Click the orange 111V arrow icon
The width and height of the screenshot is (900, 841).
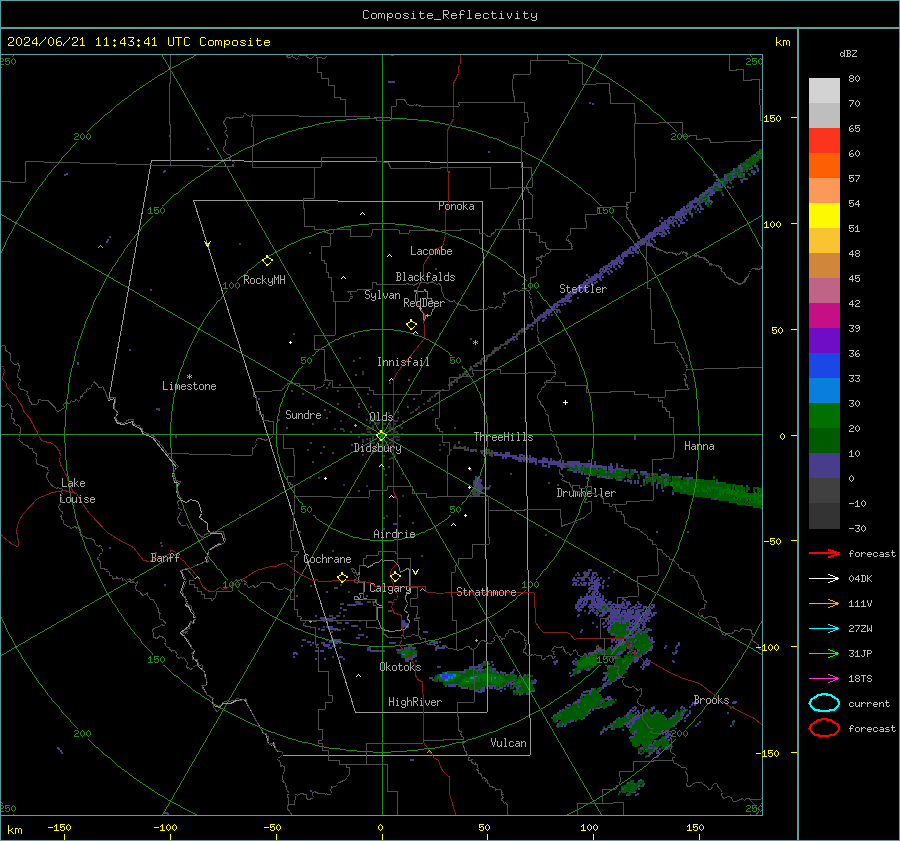tap(824, 603)
